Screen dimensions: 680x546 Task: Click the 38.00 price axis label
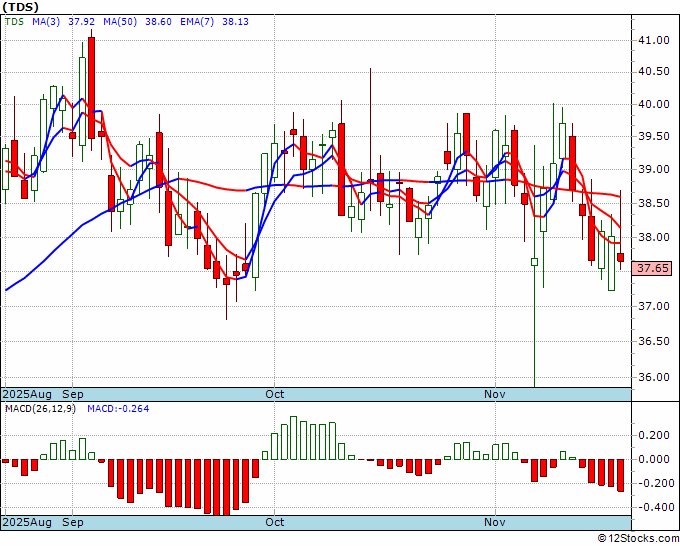(654, 237)
